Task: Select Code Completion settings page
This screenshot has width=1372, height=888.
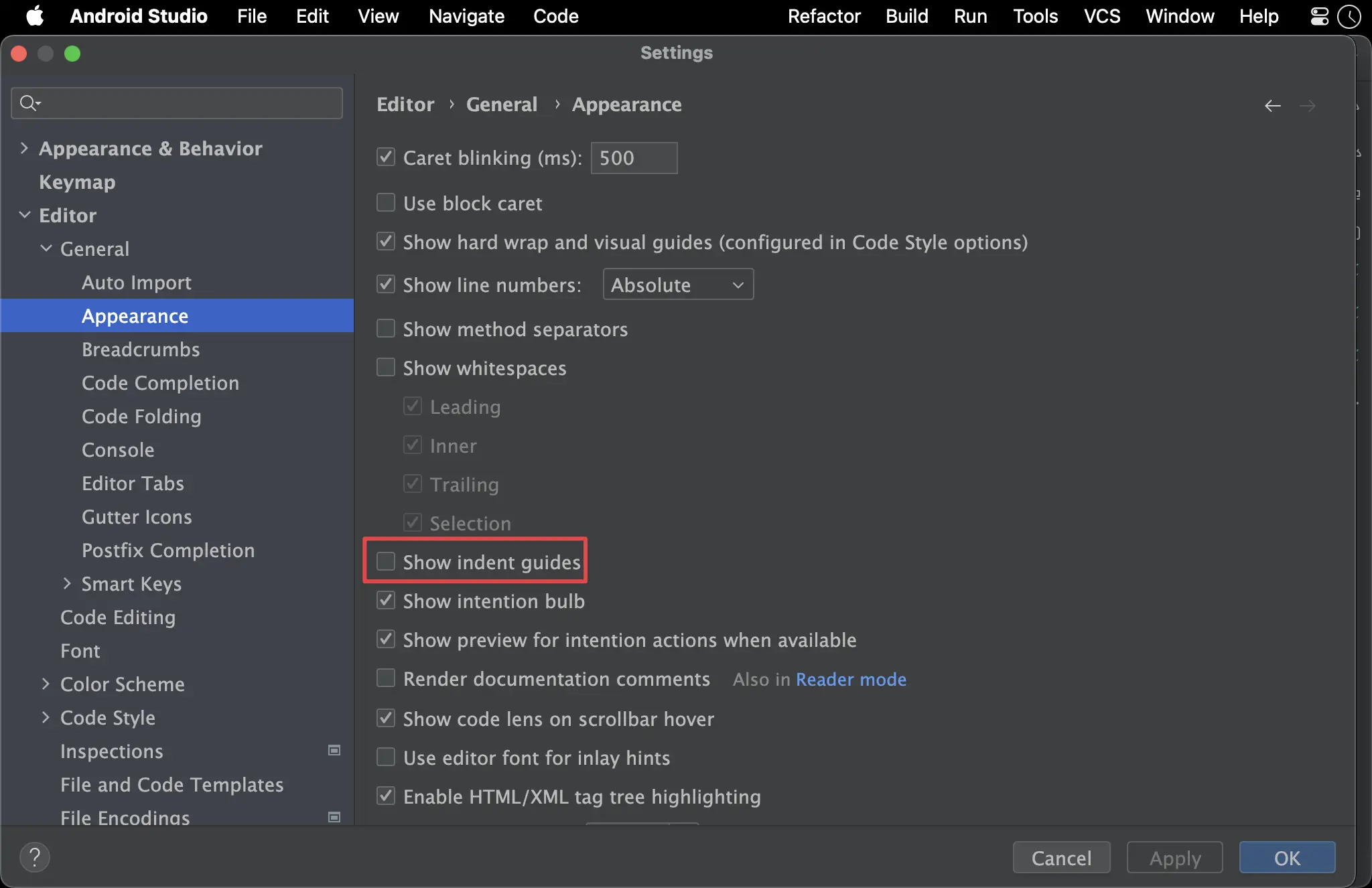Action: (x=160, y=382)
